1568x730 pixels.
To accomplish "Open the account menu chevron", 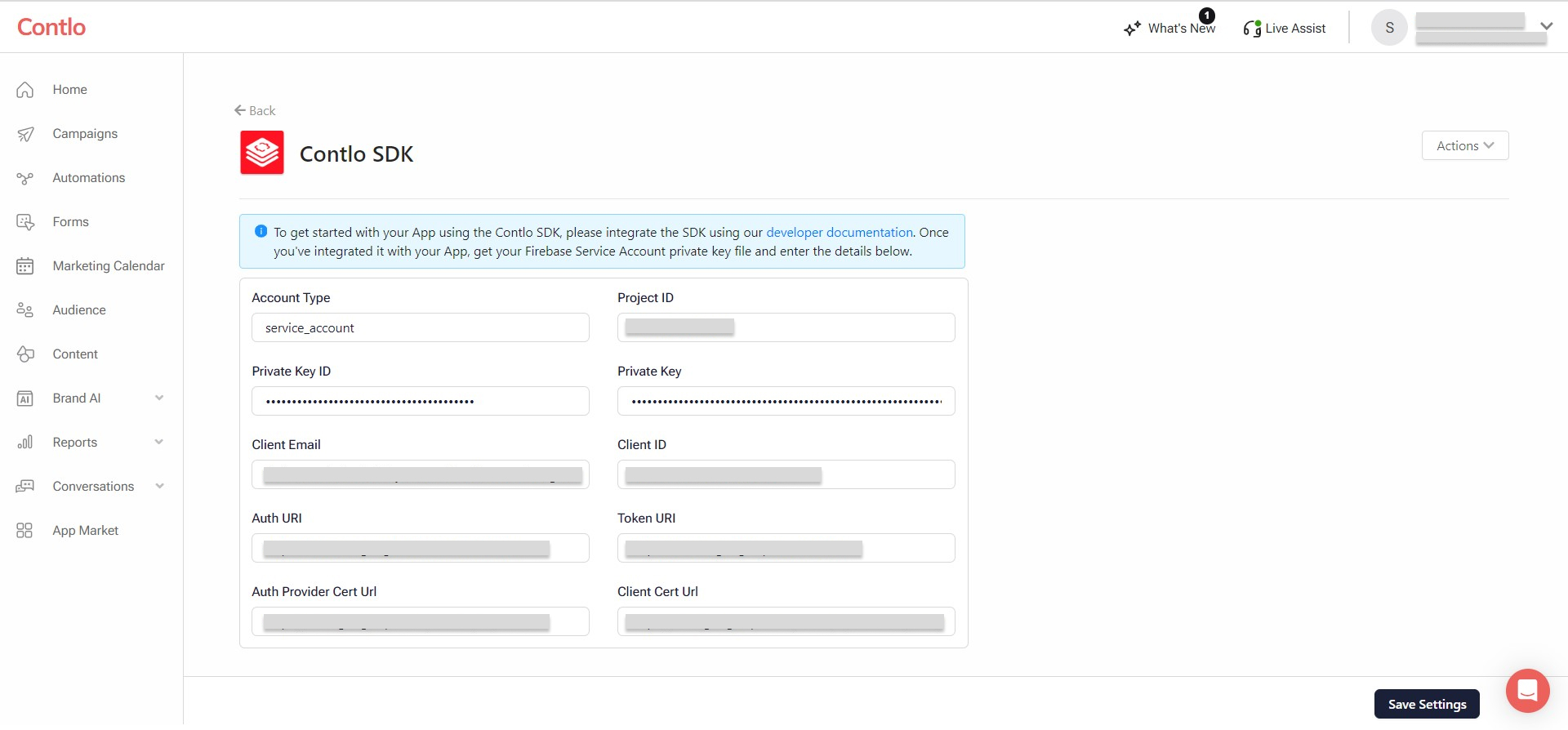I will coord(1547,26).
